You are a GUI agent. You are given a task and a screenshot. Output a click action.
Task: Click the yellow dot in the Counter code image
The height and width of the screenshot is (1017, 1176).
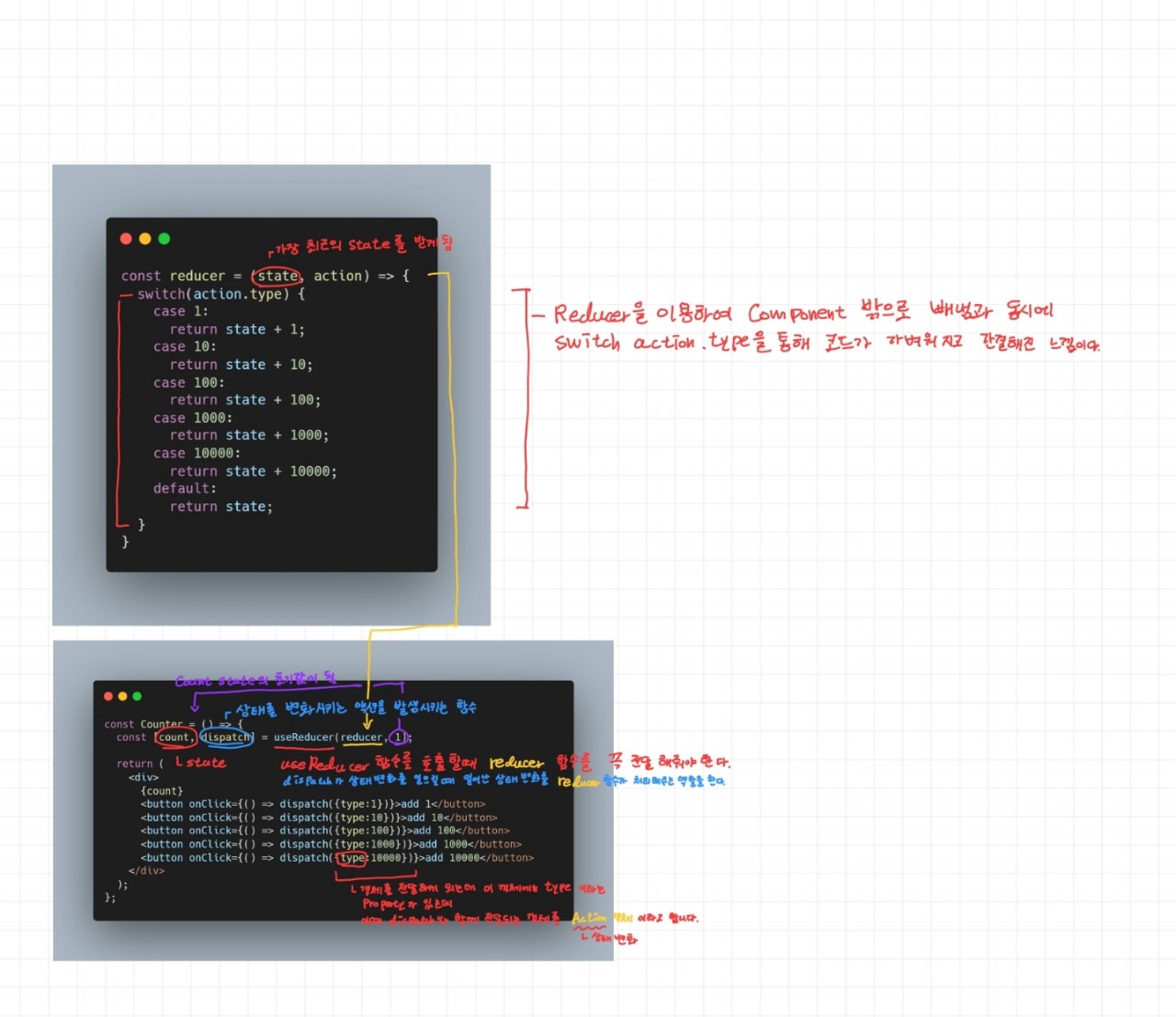[x=123, y=696]
